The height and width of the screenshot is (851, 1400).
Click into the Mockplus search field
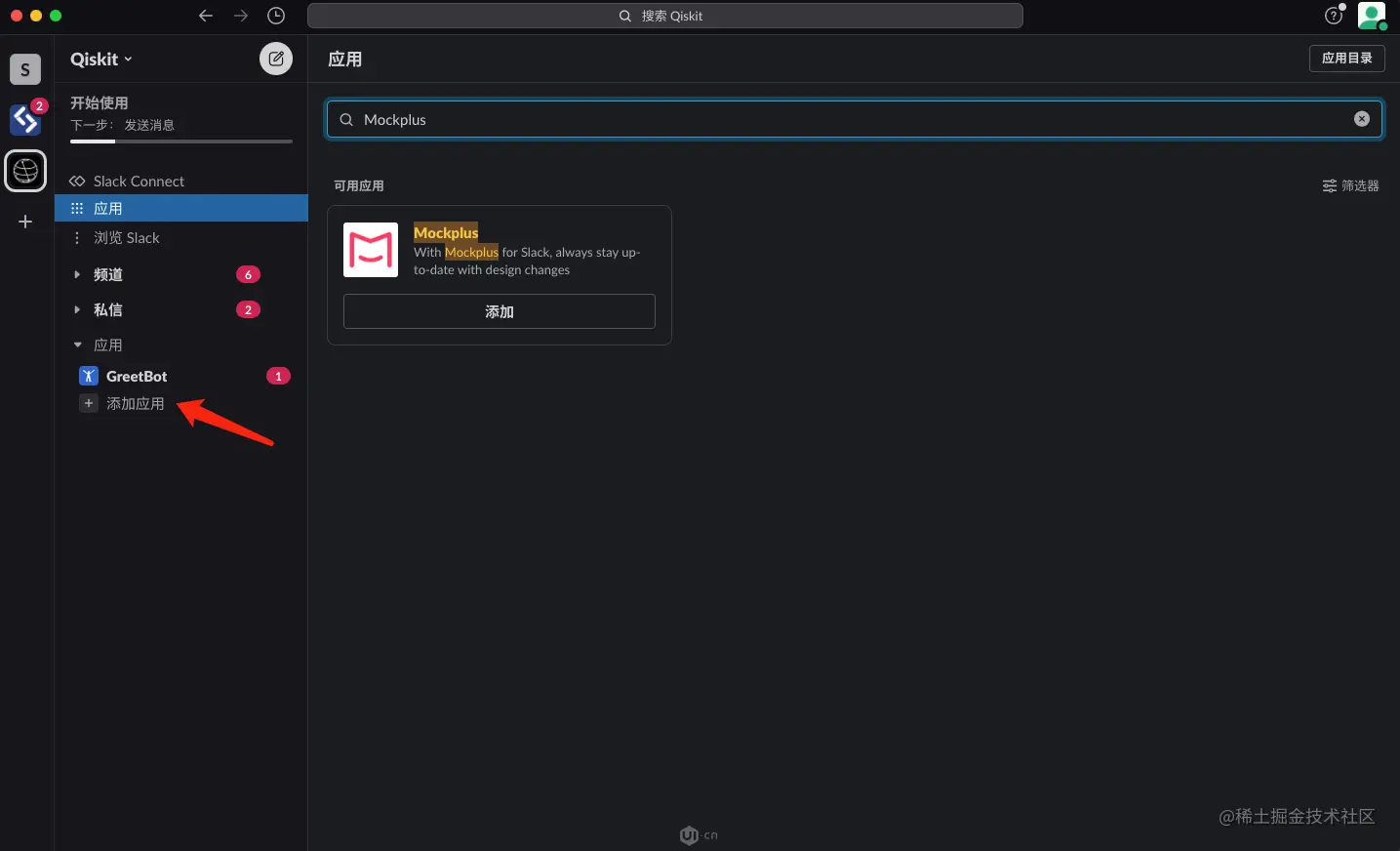(x=855, y=119)
